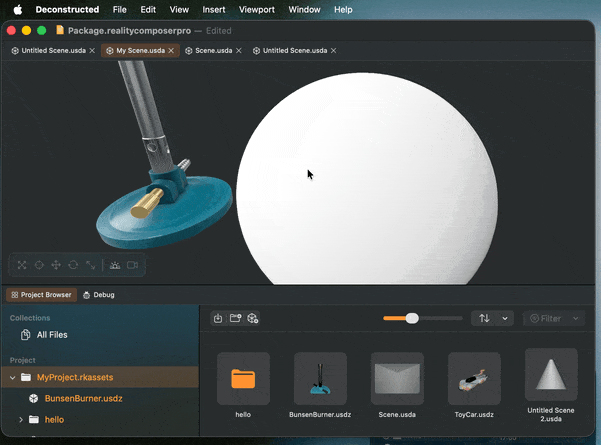Close the My Scene.usda tab
This screenshot has height=445, width=601.
(174, 50)
